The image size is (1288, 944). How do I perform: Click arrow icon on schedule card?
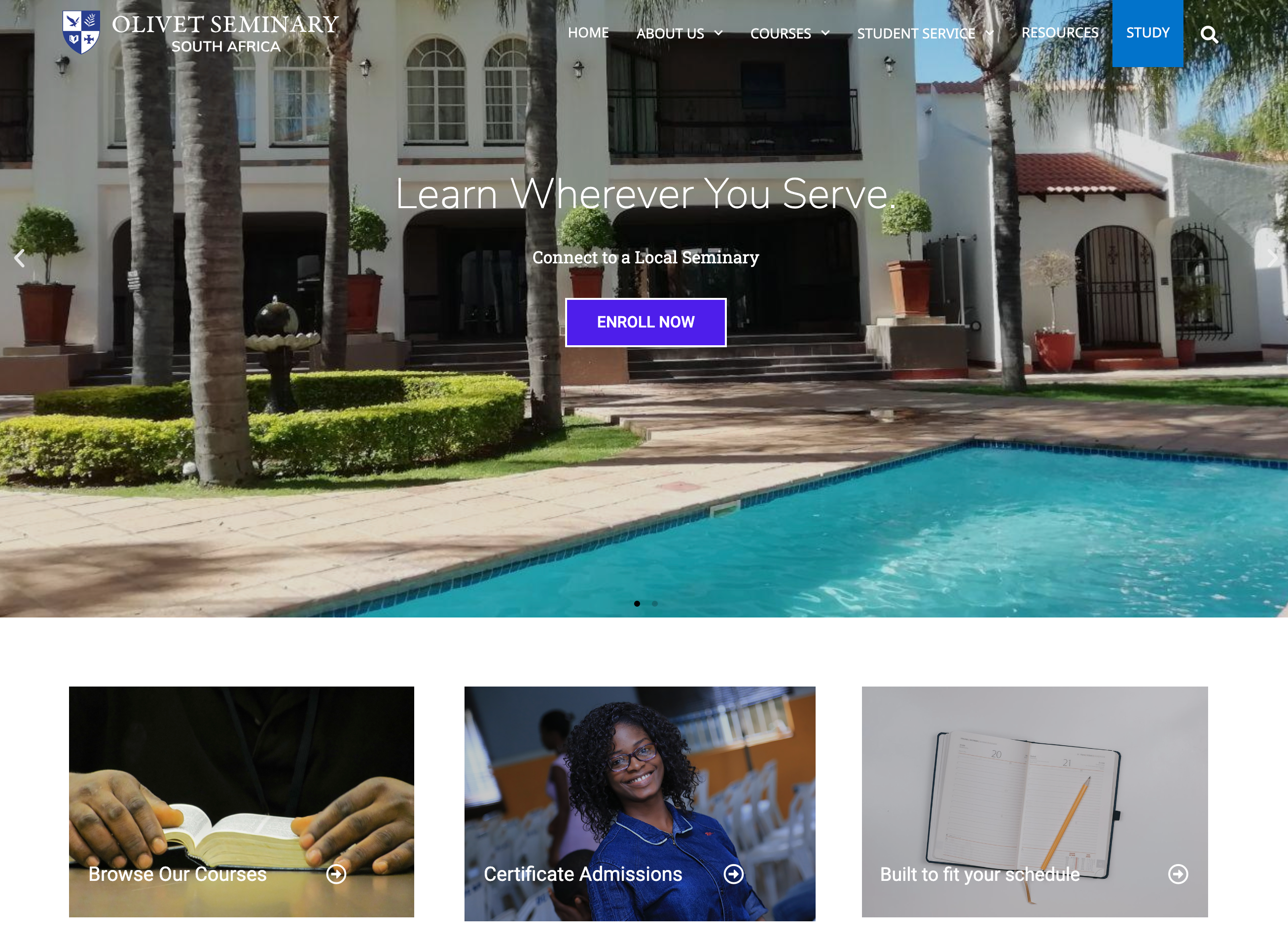coord(1178,873)
